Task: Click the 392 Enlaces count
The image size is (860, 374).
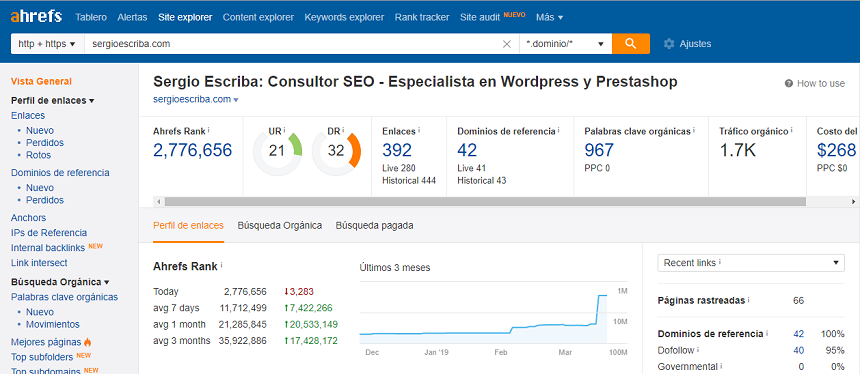Action: 397,150
